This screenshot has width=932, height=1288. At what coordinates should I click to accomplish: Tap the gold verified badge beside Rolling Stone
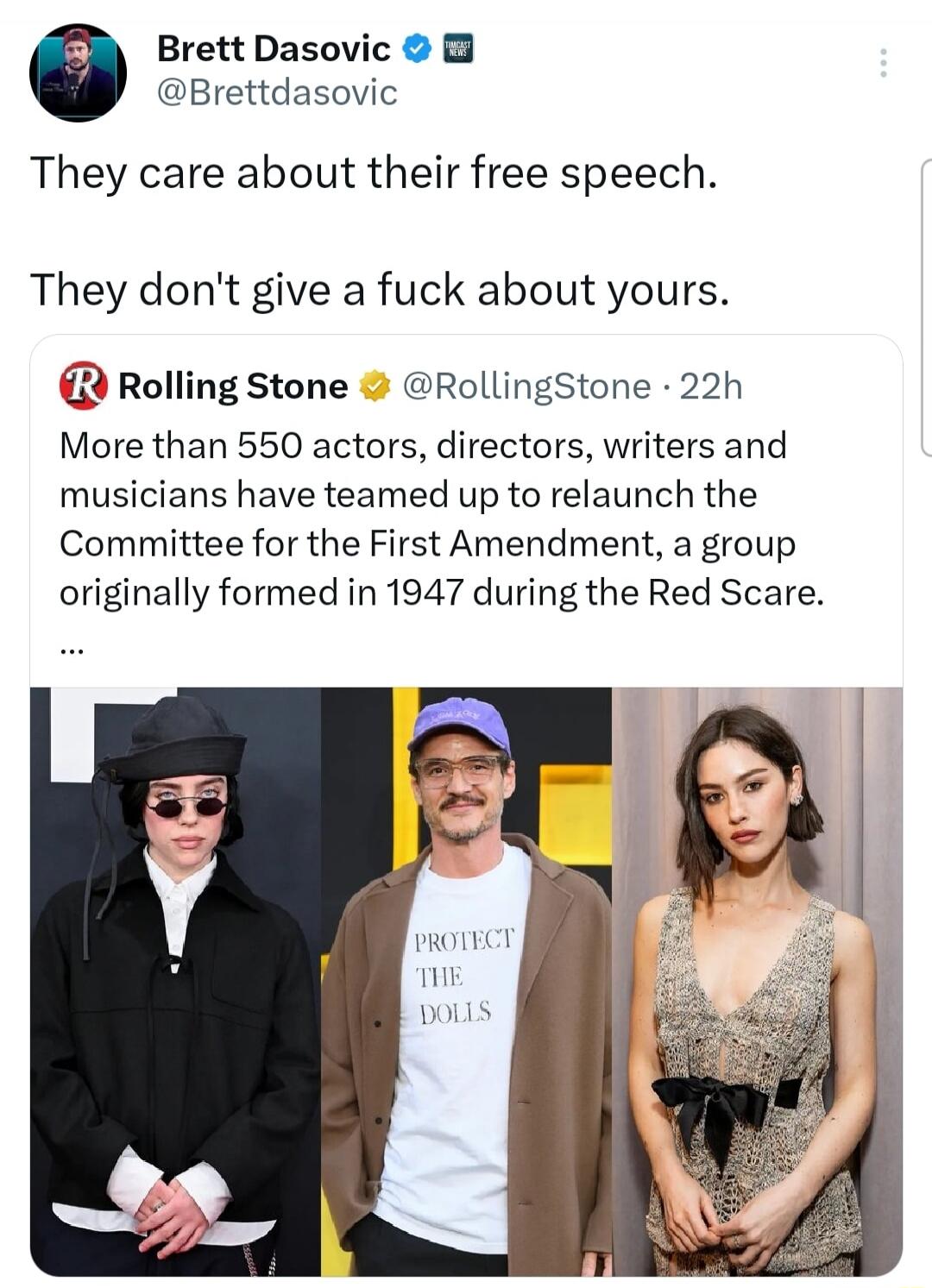[x=374, y=386]
